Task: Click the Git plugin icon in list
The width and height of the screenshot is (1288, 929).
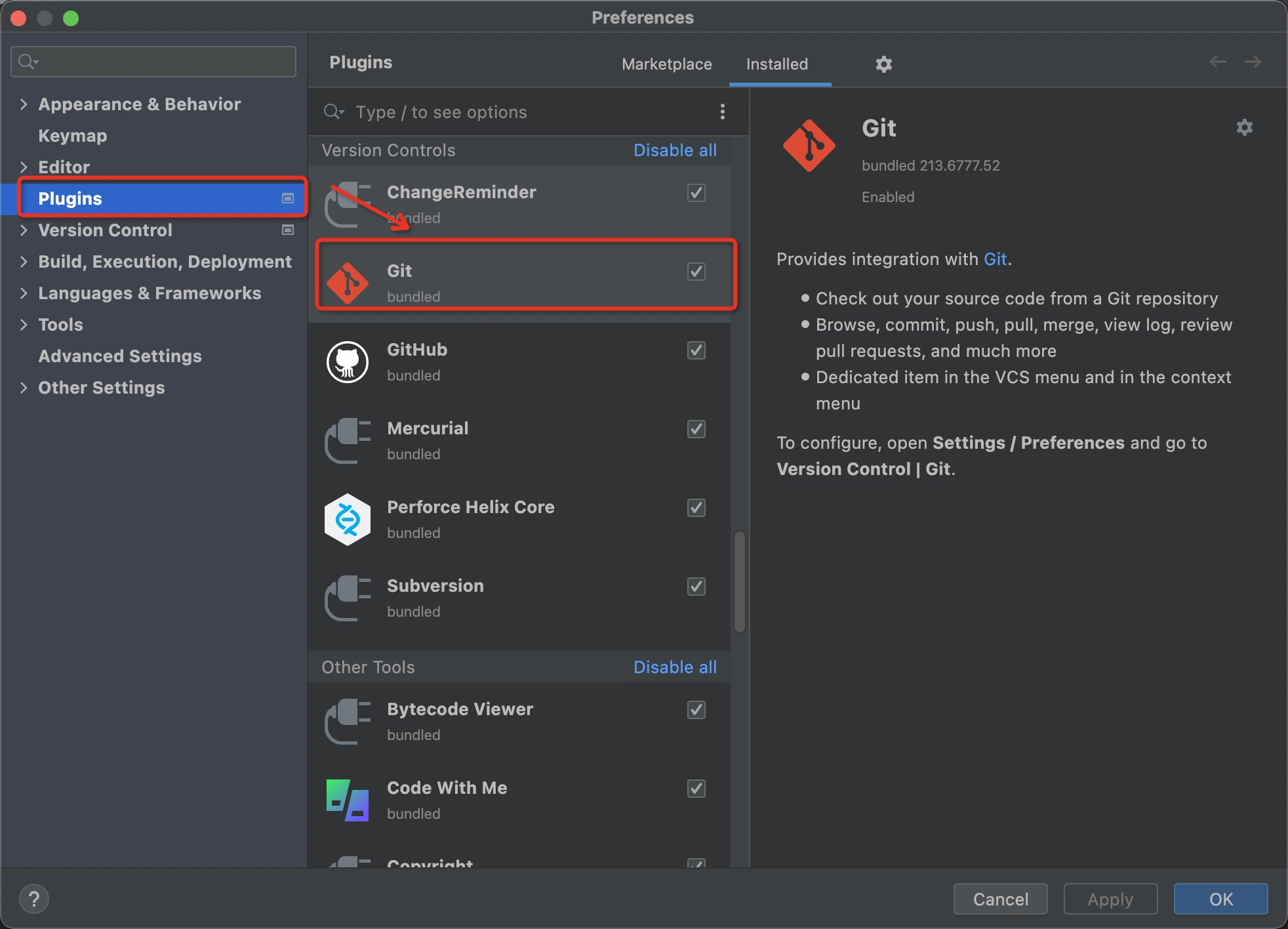Action: [x=348, y=283]
